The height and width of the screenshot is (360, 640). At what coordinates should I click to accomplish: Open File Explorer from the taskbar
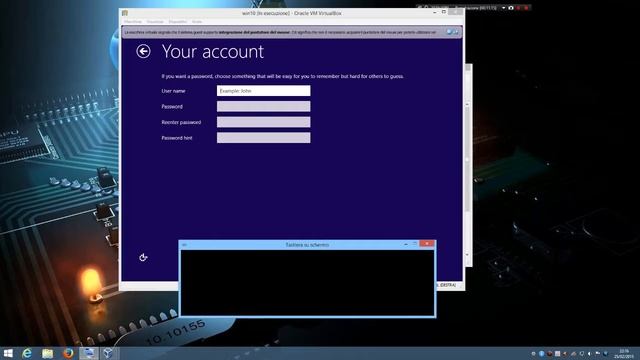click(x=47, y=353)
